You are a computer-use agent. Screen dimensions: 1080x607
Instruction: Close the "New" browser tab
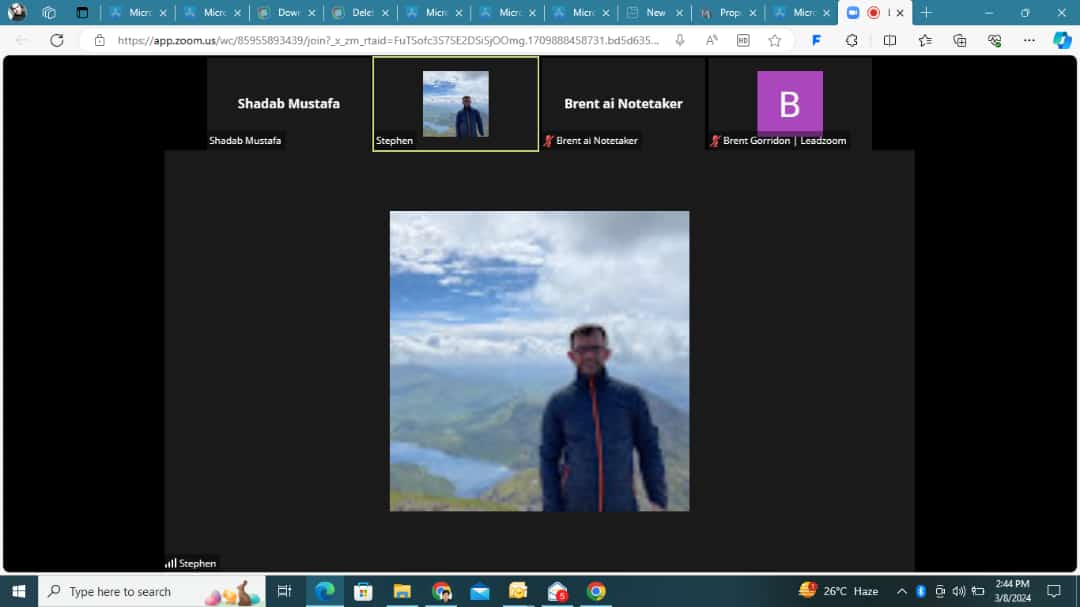(x=679, y=12)
